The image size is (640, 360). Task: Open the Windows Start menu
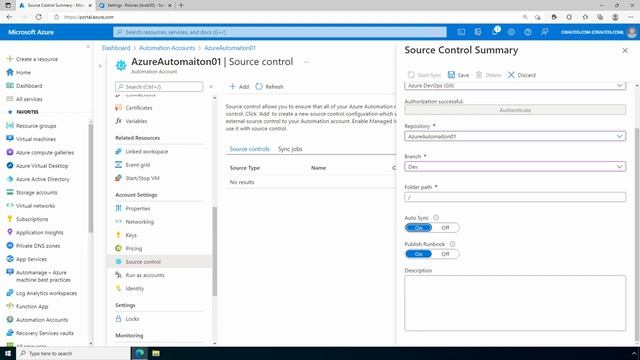click(8, 353)
